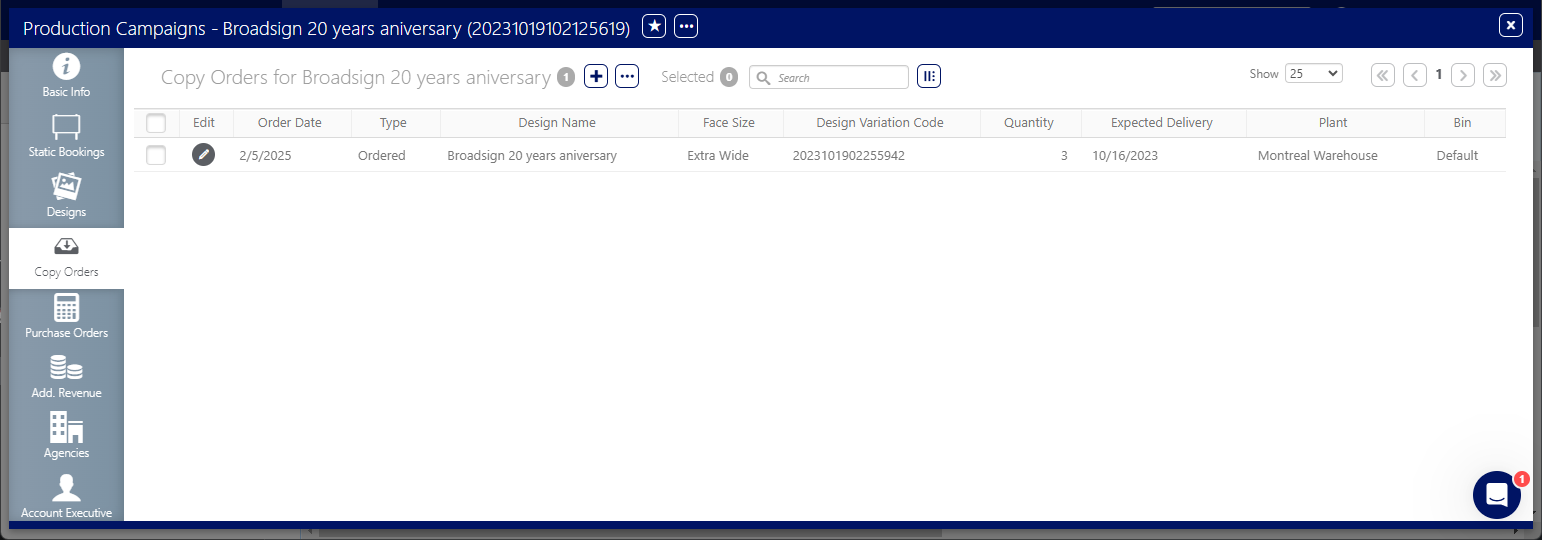The image size is (1542, 540).
Task: Open the Add. Revenue section
Action: pos(66,378)
